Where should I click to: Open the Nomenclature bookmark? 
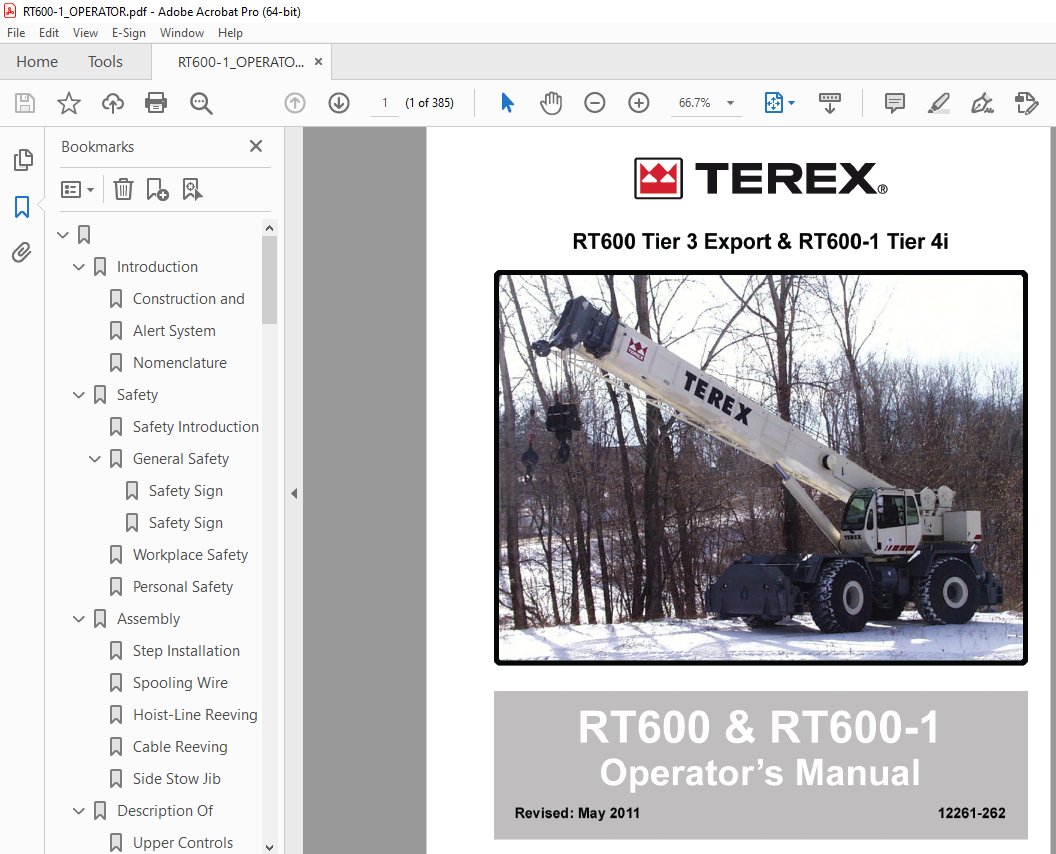(x=180, y=363)
